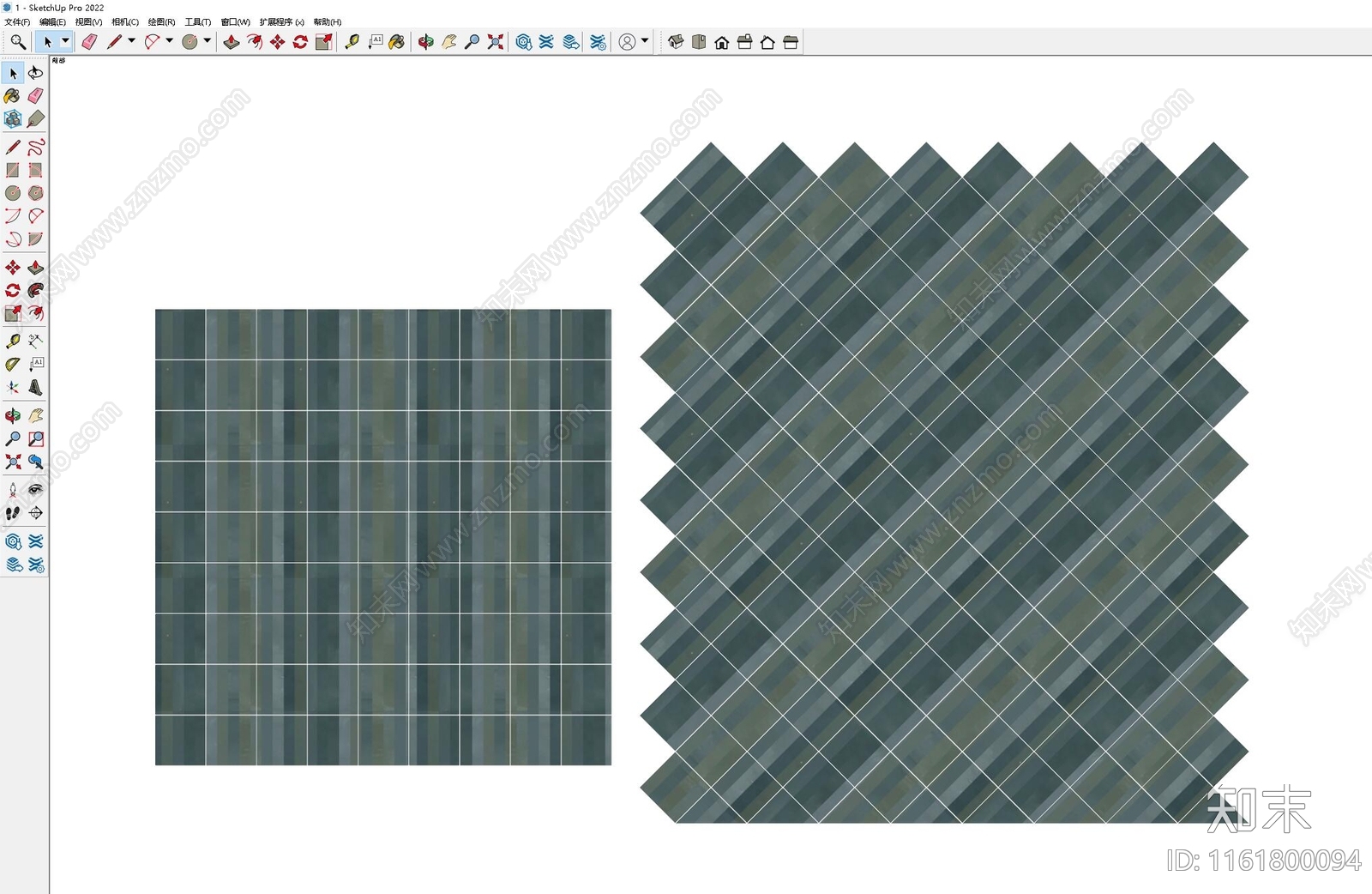Click the Search magnifier icon in top toolbar
This screenshot has height=894, width=1372.
pos(17,41)
